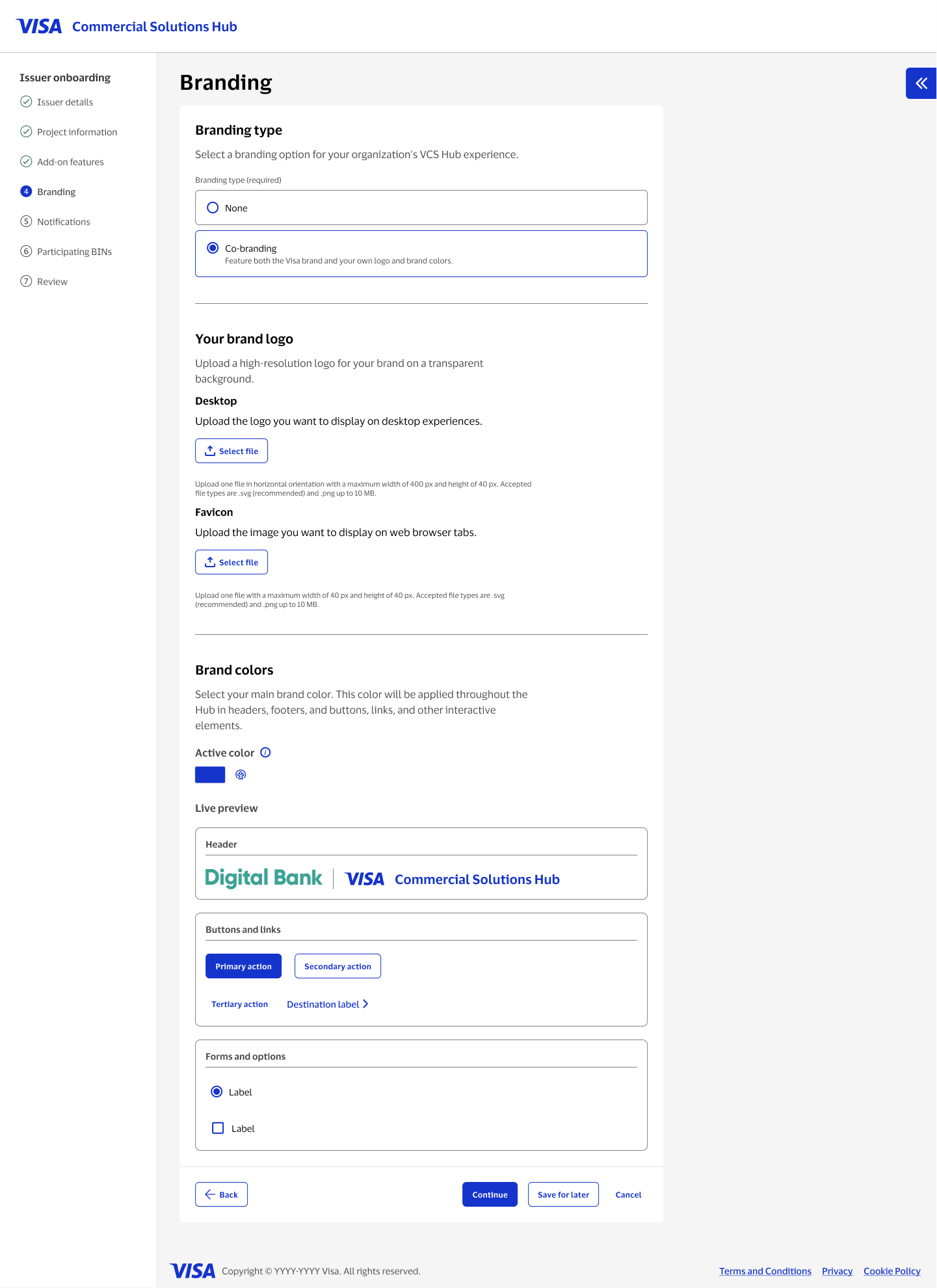Click the Continue button
This screenshot has width=937, height=1288.
pyautogui.click(x=490, y=1194)
